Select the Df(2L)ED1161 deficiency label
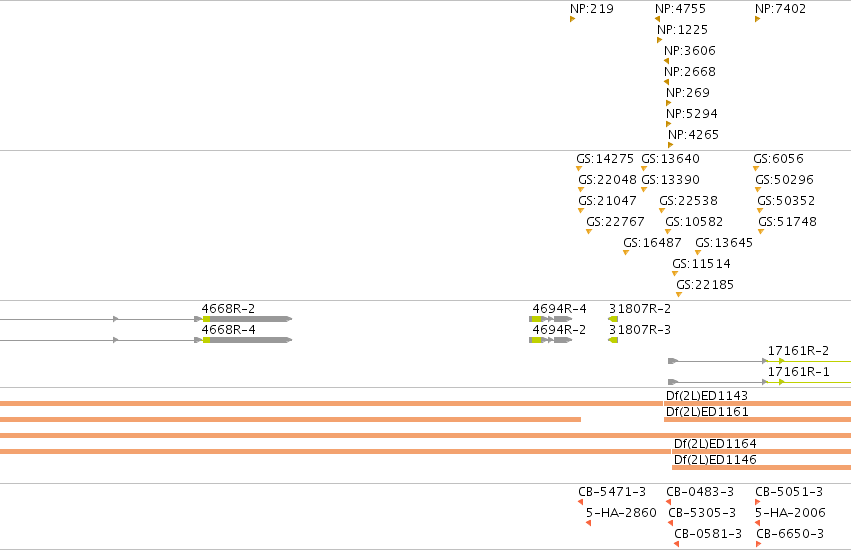 (x=707, y=412)
